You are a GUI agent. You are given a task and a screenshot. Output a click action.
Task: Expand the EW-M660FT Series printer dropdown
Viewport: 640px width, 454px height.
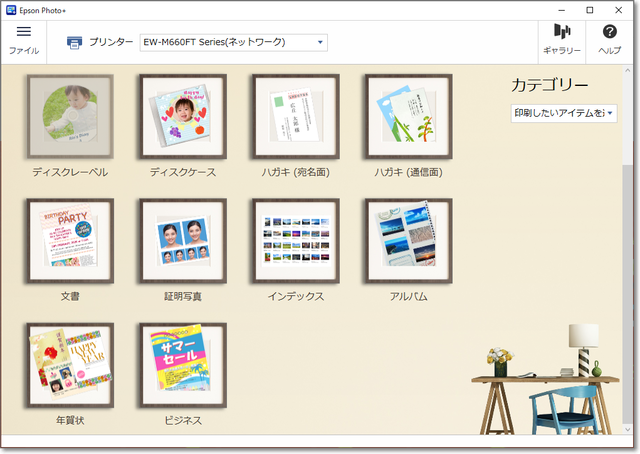(x=233, y=42)
